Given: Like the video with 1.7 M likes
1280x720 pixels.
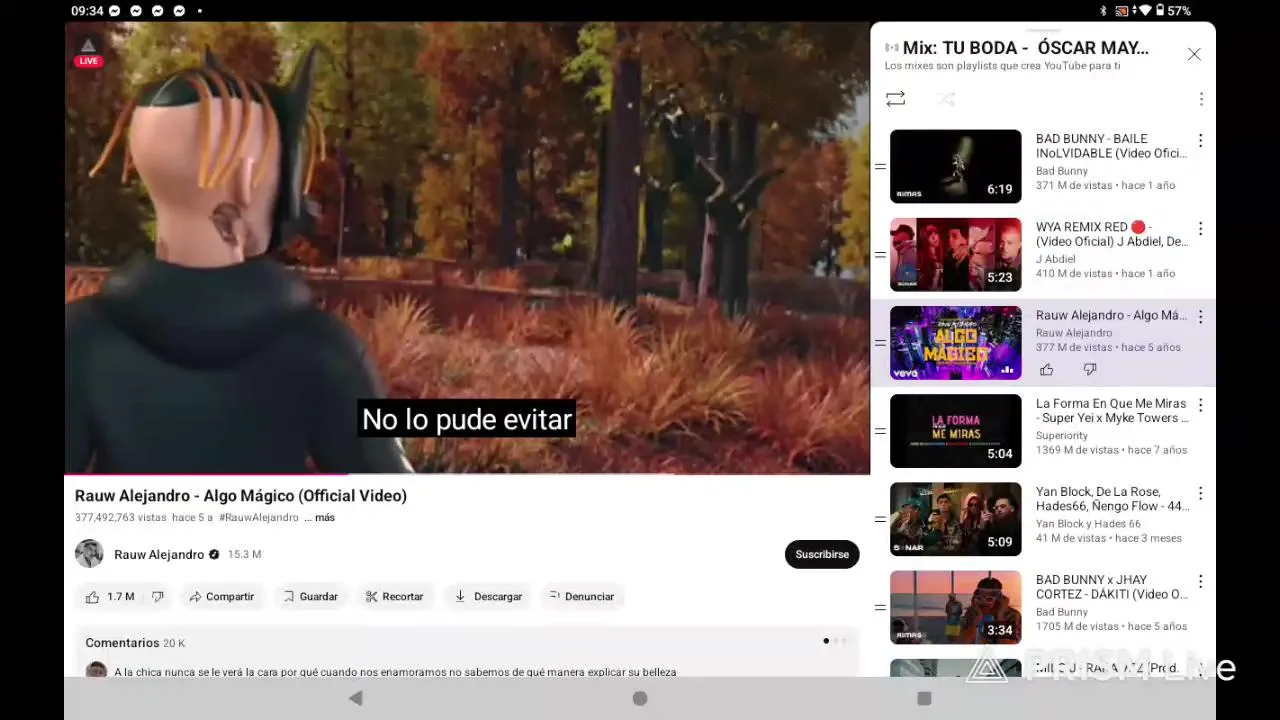Looking at the screenshot, I should (x=108, y=597).
